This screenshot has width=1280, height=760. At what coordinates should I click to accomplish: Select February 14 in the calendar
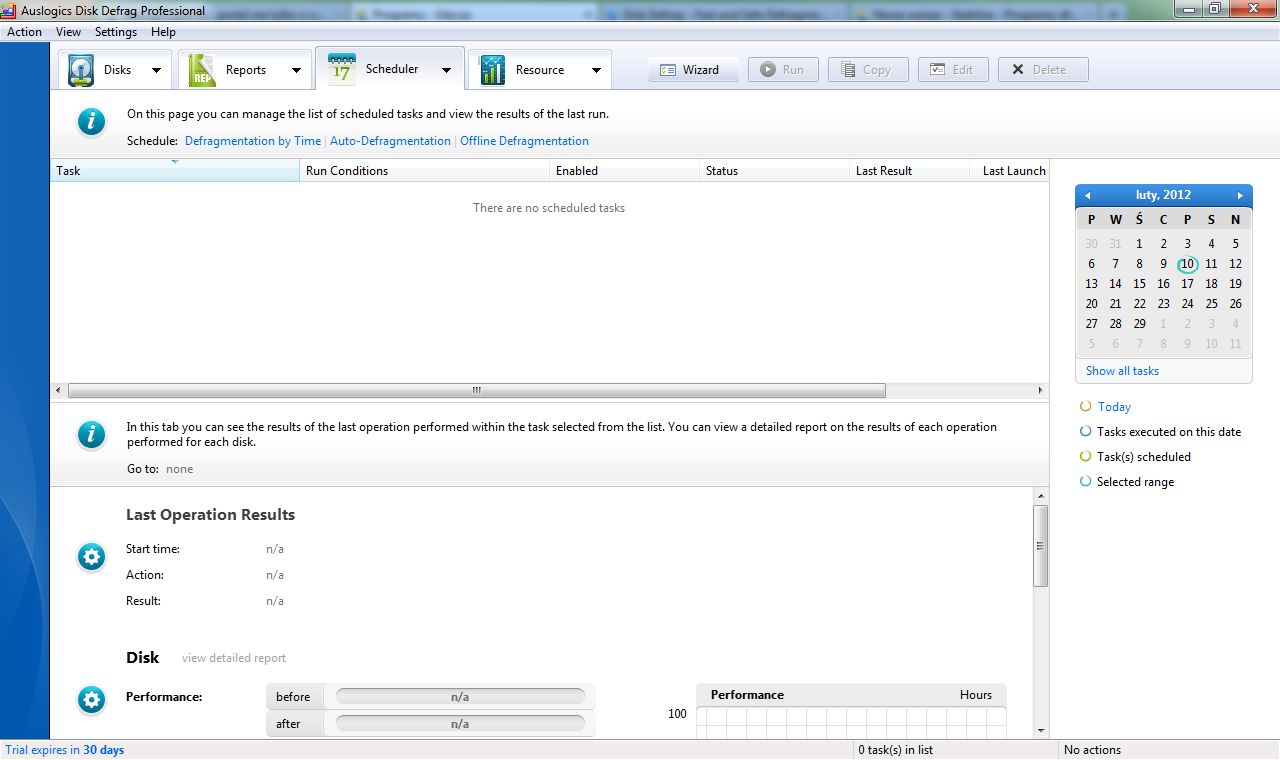(1115, 284)
